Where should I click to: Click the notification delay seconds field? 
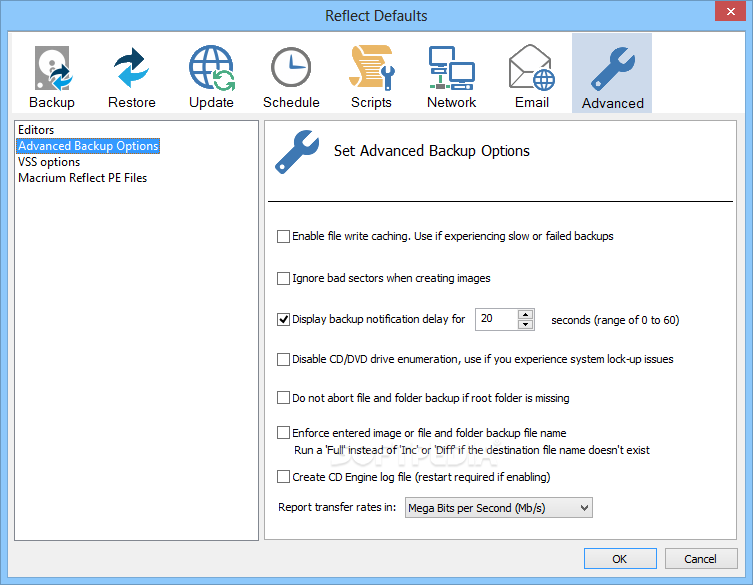click(497, 319)
